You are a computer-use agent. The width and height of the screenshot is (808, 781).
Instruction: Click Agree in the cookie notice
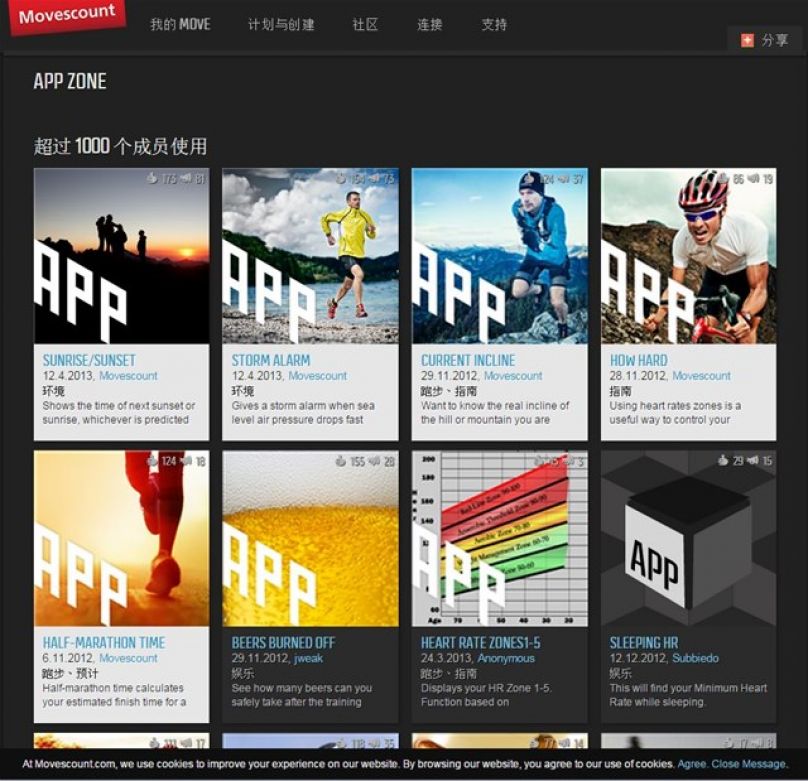(x=691, y=764)
